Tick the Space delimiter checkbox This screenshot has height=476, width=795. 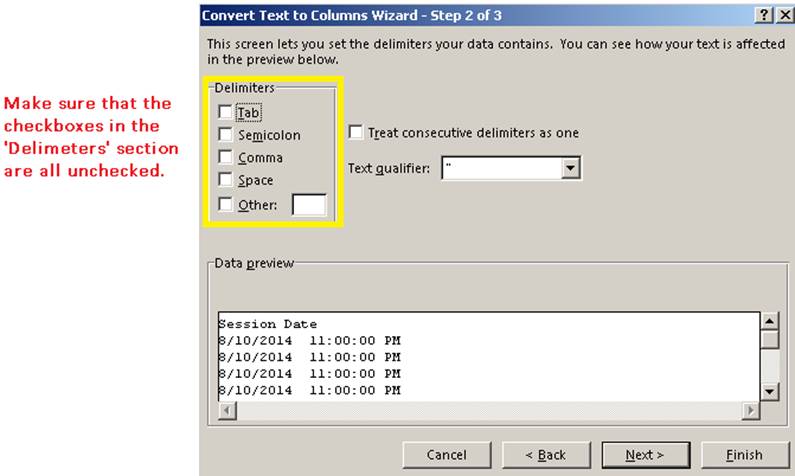225,180
